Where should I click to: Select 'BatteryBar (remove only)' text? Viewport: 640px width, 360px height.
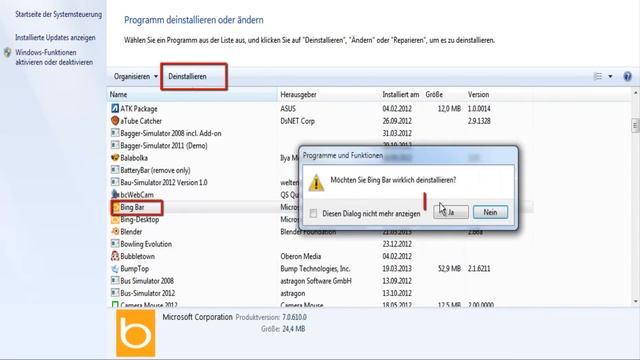(x=155, y=170)
